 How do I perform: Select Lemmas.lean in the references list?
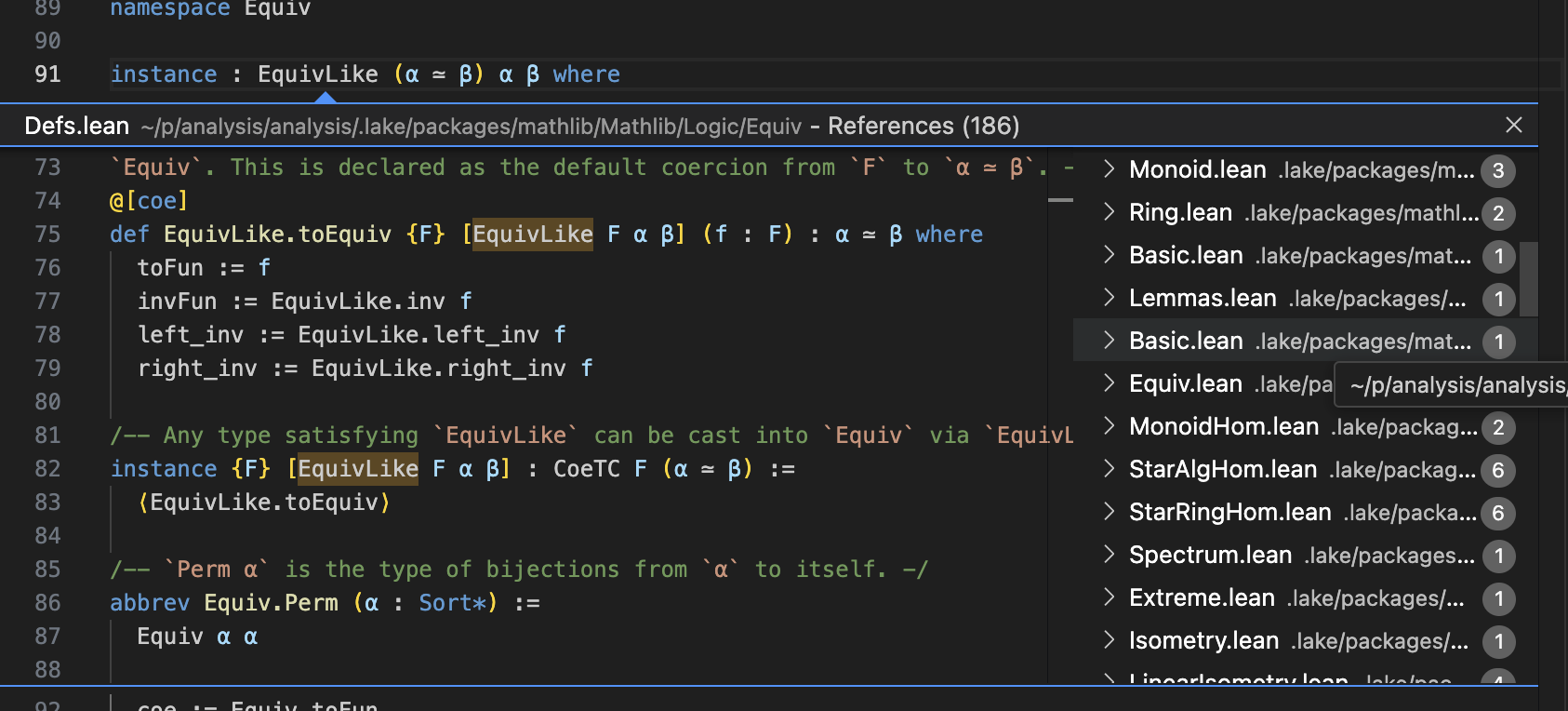point(1202,299)
